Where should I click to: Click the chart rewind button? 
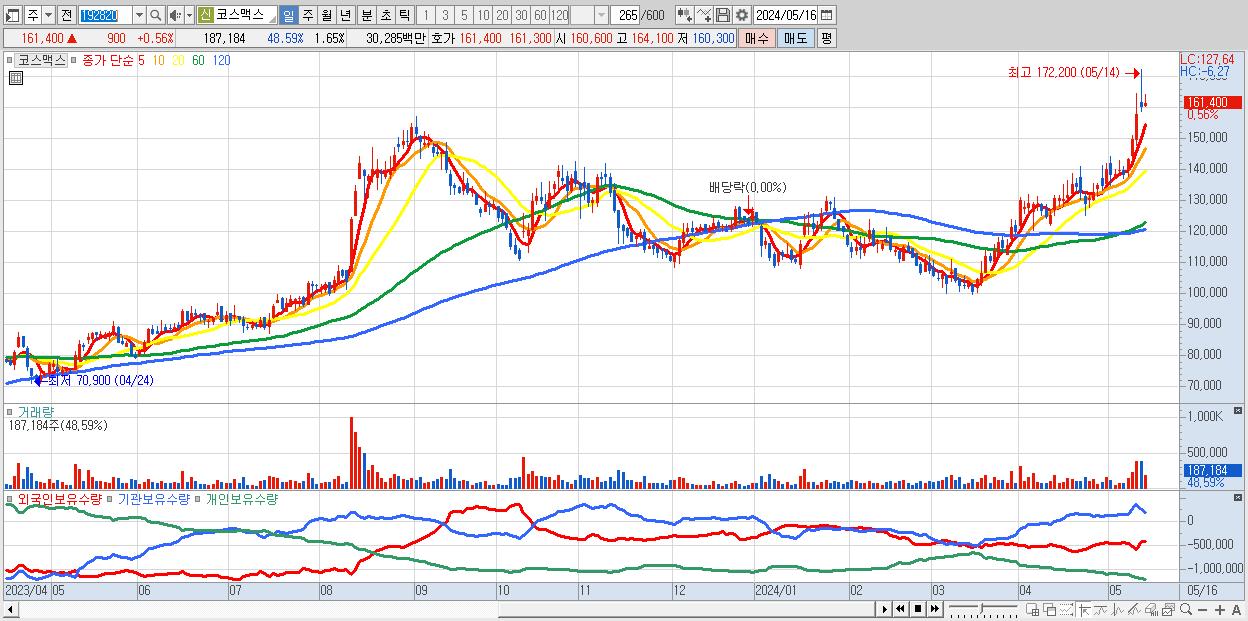tap(900, 609)
